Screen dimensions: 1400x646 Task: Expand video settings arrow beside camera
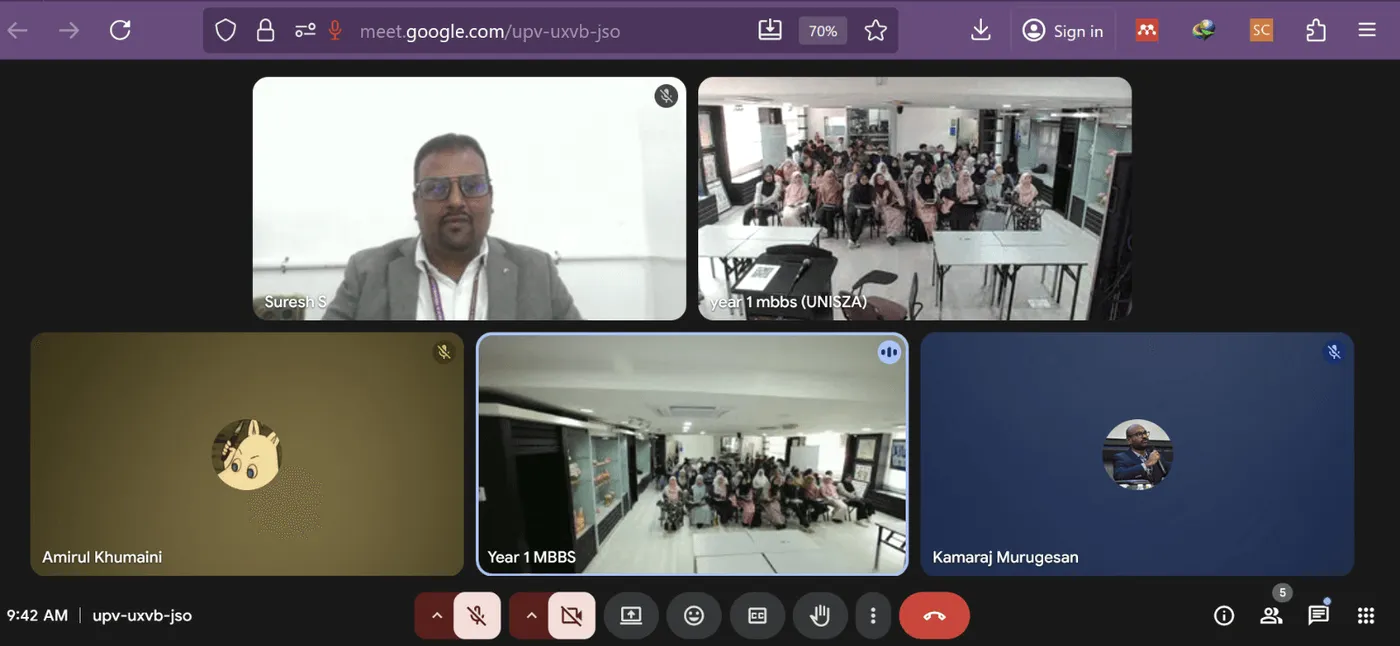click(531, 616)
